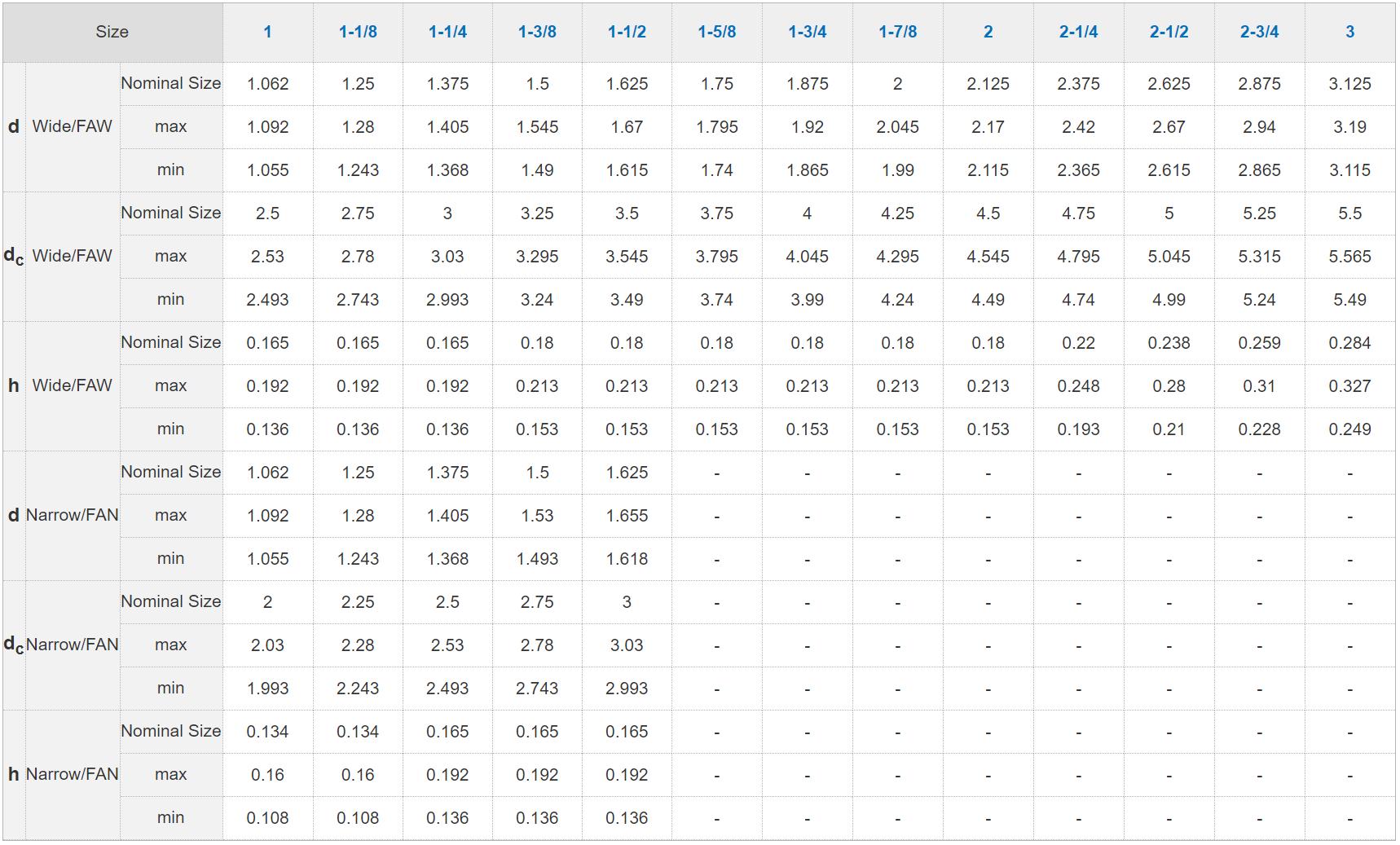Select the 2-1/4 size link

1078,32
